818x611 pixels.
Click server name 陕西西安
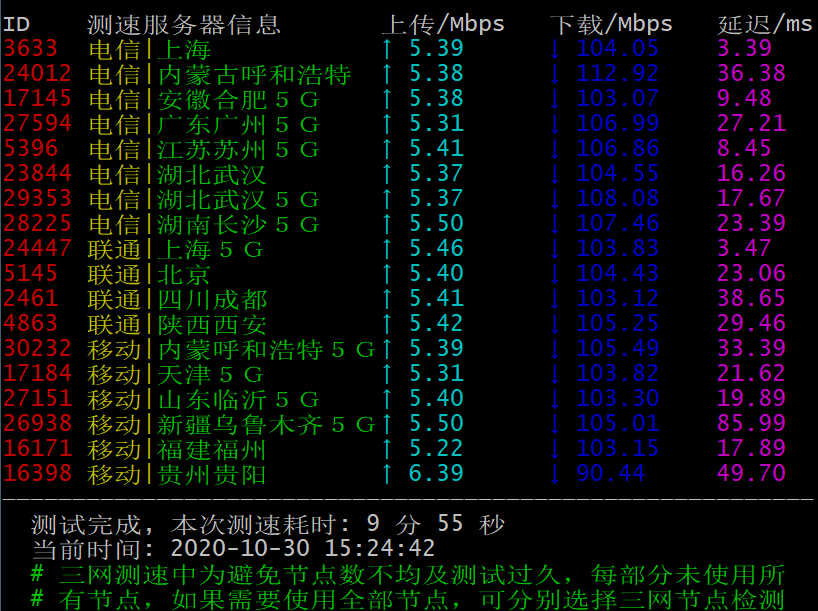coord(212,325)
